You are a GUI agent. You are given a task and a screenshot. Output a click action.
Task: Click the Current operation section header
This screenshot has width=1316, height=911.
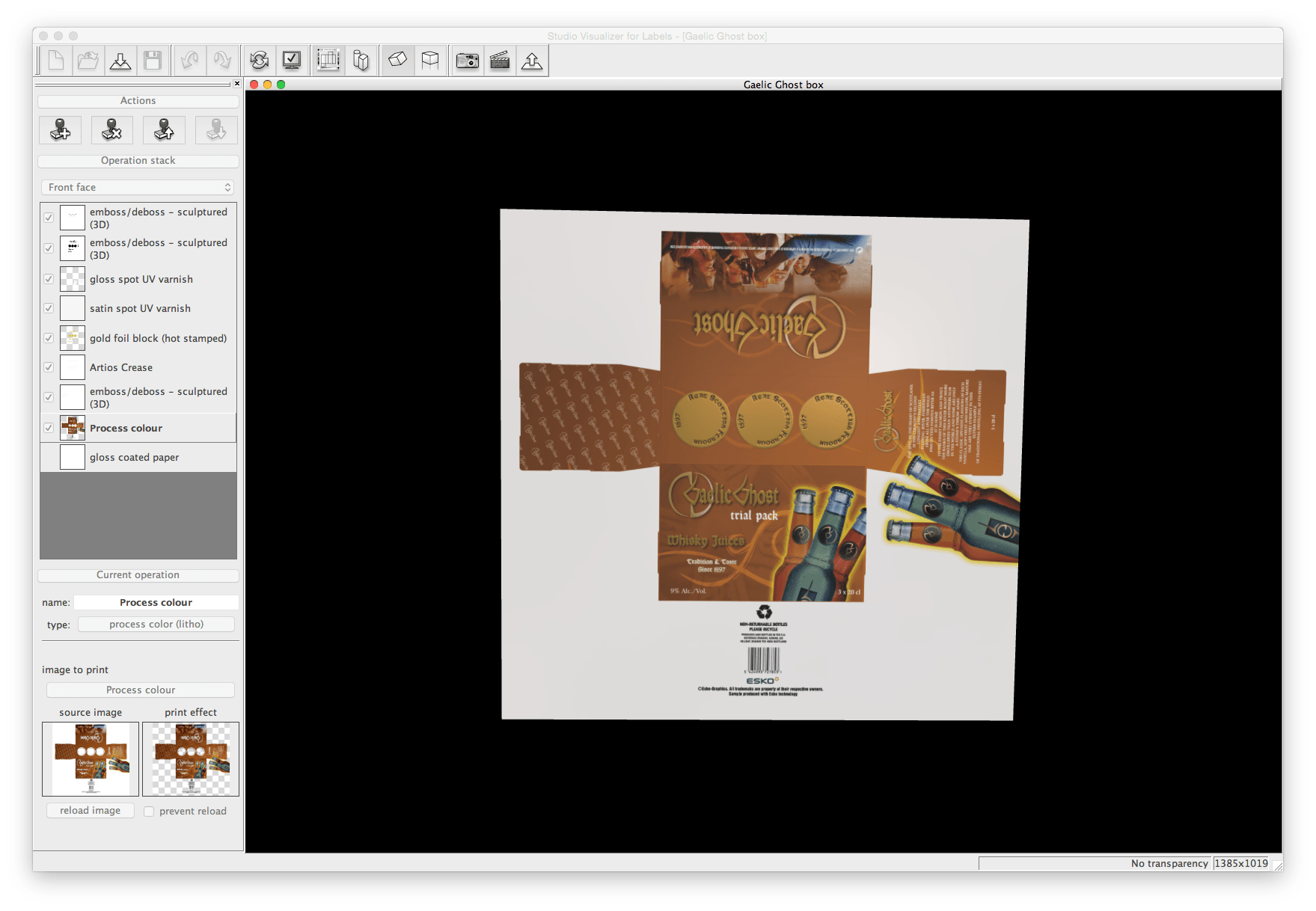[x=138, y=575]
